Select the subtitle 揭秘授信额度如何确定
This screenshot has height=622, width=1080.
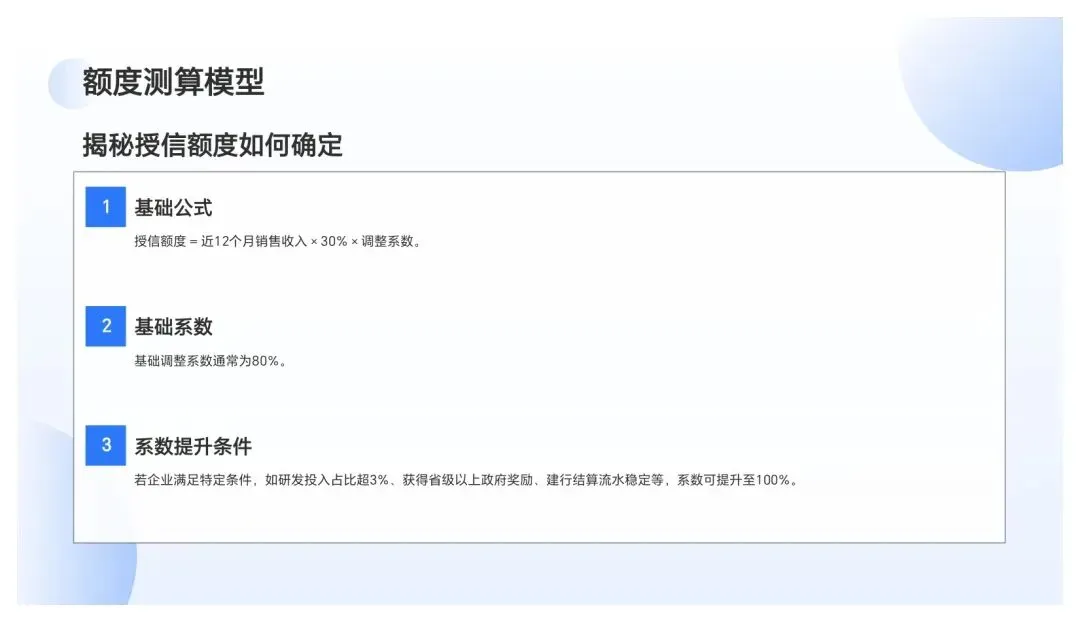[212, 145]
